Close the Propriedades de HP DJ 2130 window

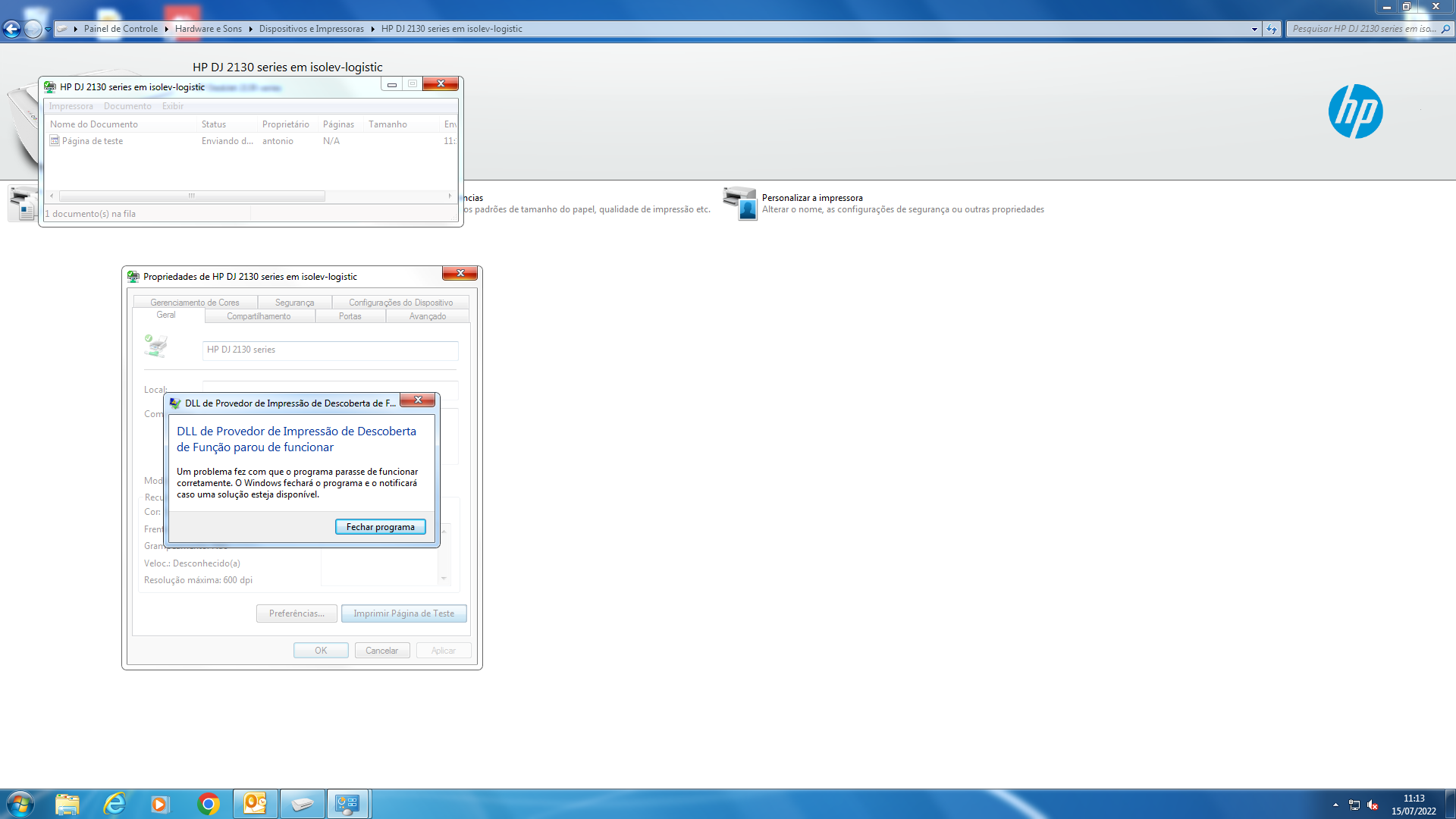[x=460, y=273]
